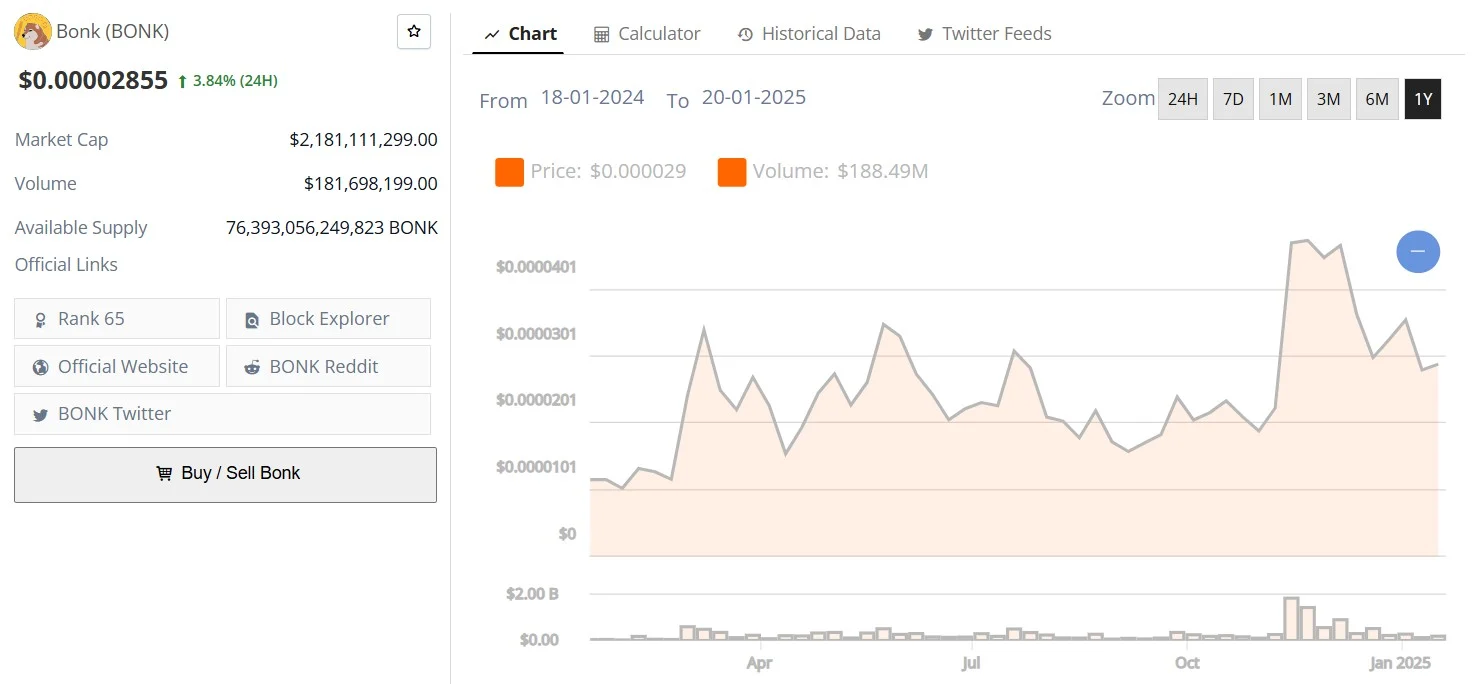
Task: Open the Twitter Feeds tab
Action: pyautogui.click(x=984, y=33)
